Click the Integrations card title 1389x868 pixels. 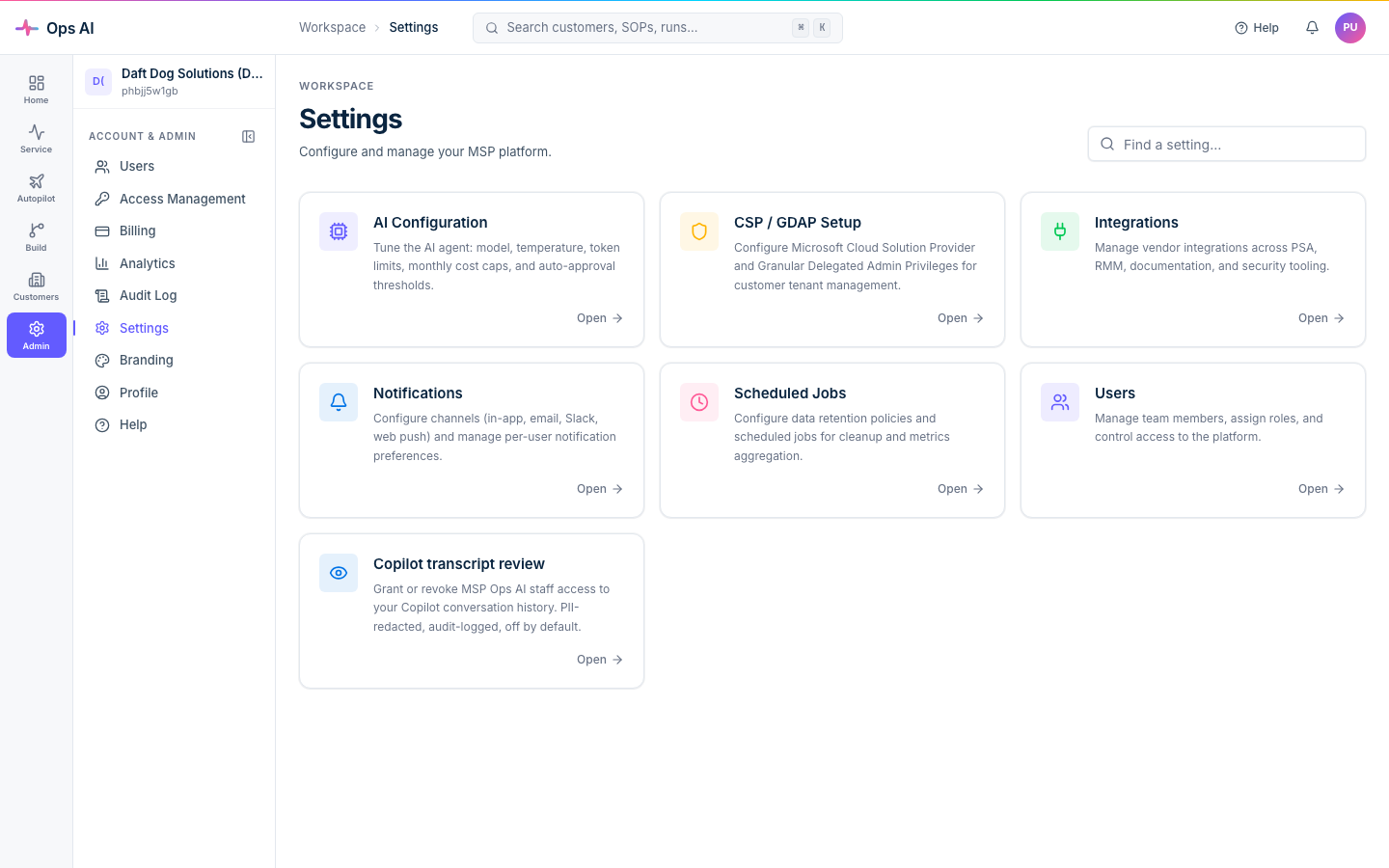tap(1136, 223)
